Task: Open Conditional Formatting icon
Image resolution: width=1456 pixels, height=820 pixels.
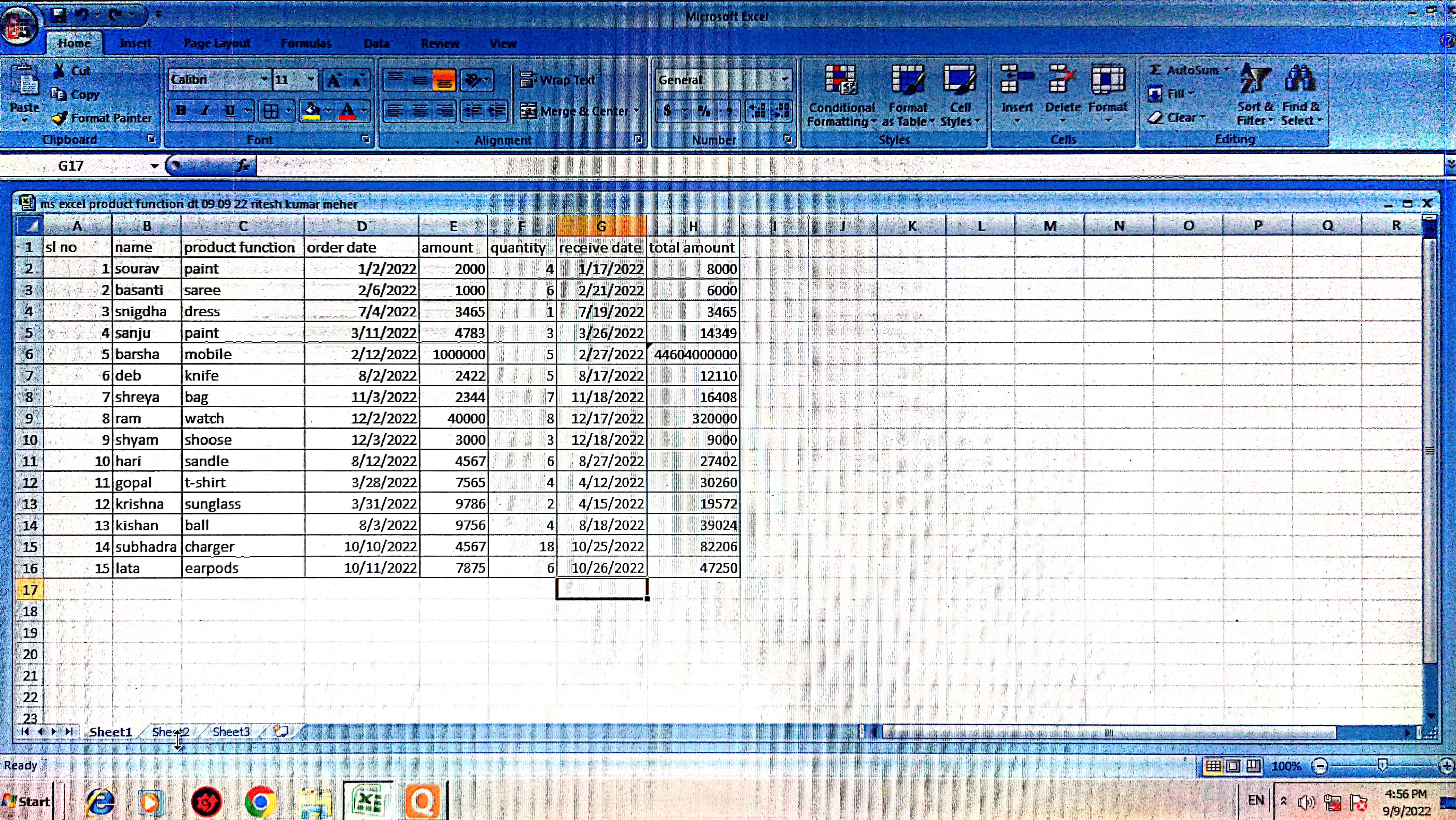Action: [x=840, y=80]
